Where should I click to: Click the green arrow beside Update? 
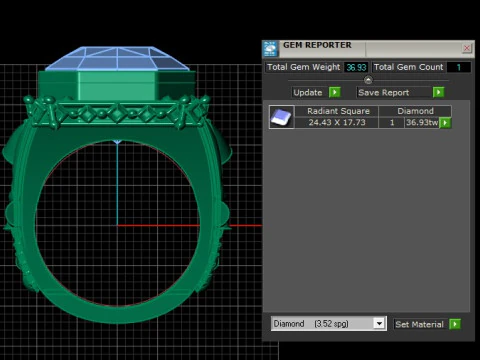coord(335,92)
